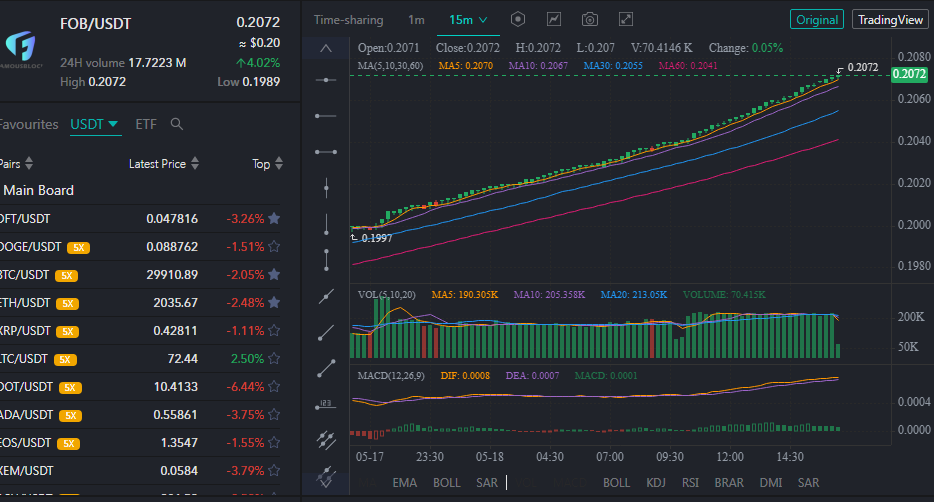The image size is (934, 502).
Task: Select the Time-sharing chart view
Action: pos(348,20)
